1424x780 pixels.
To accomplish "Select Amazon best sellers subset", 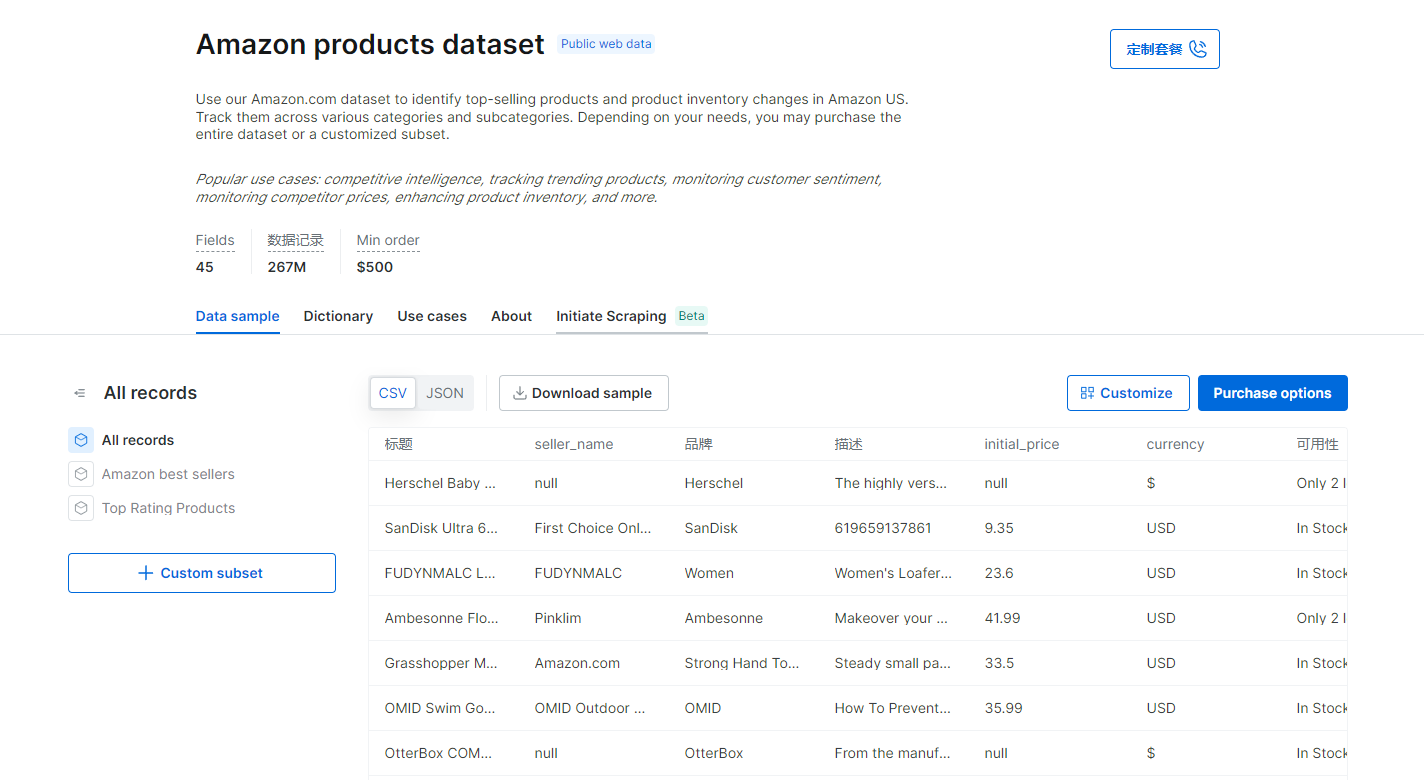I will pos(168,474).
